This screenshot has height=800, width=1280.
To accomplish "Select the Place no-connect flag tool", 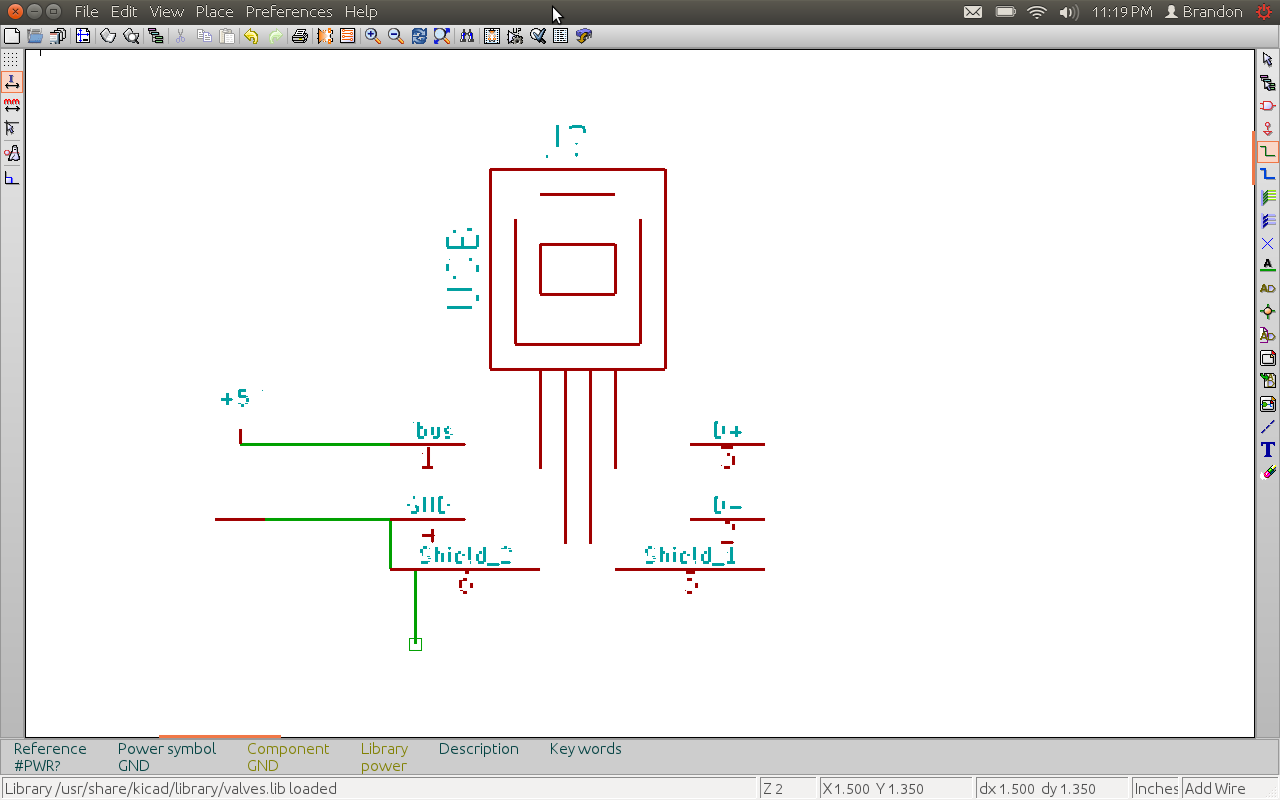I will pos(1268,244).
